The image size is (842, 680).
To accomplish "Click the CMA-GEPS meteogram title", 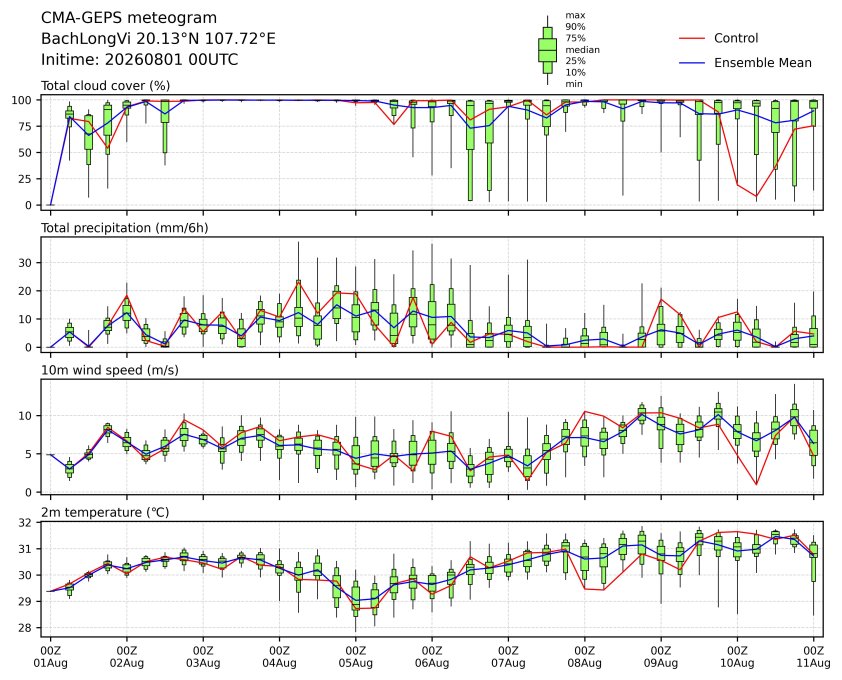I will point(129,18).
